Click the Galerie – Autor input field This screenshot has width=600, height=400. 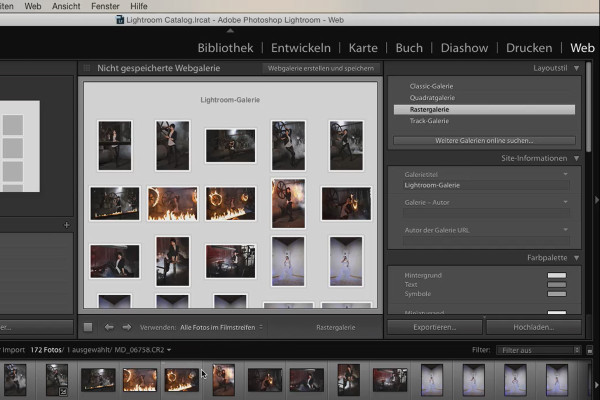[x=486, y=213]
